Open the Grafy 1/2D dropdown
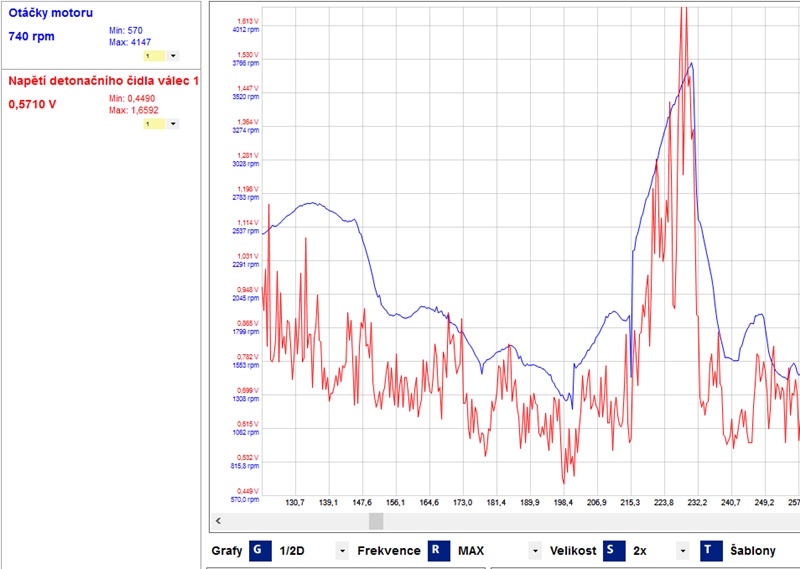The image size is (800, 569). [x=342, y=551]
